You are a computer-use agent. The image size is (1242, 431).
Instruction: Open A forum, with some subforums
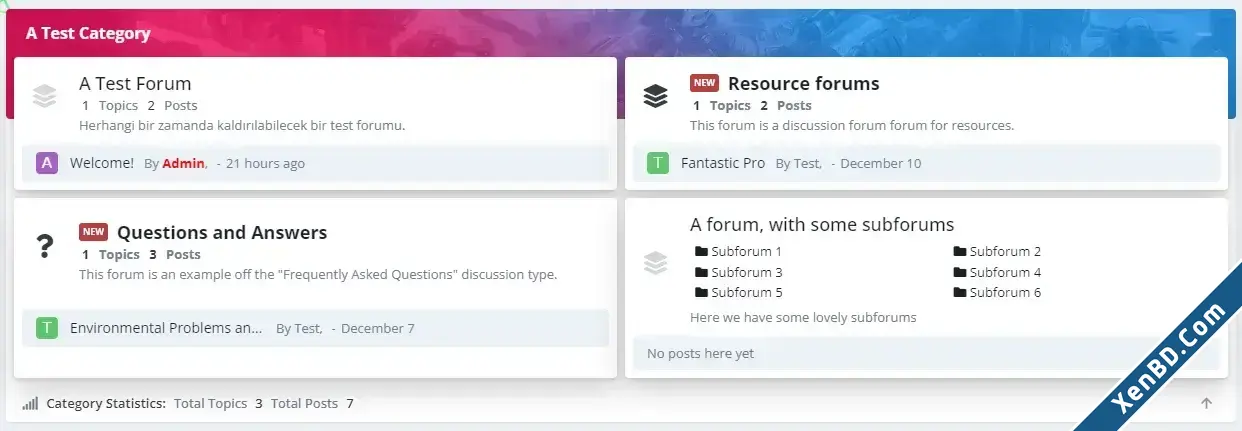[822, 224]
